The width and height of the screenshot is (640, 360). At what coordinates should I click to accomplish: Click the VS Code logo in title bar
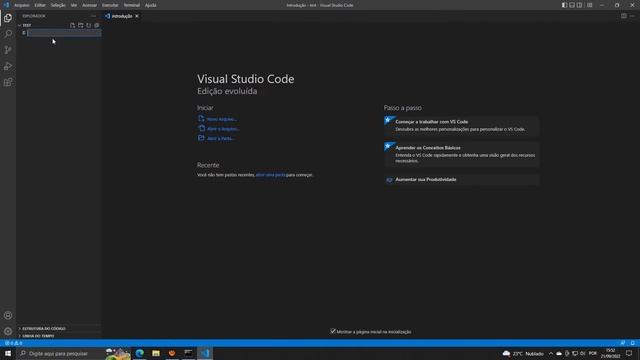(x=6, y=5)
